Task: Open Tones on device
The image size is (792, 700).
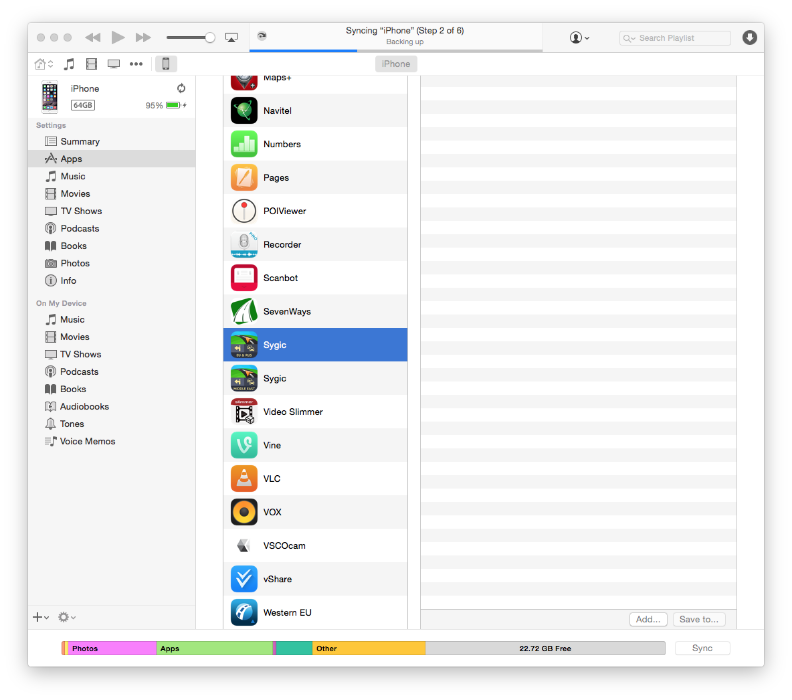Action: [x=112, y=424]
